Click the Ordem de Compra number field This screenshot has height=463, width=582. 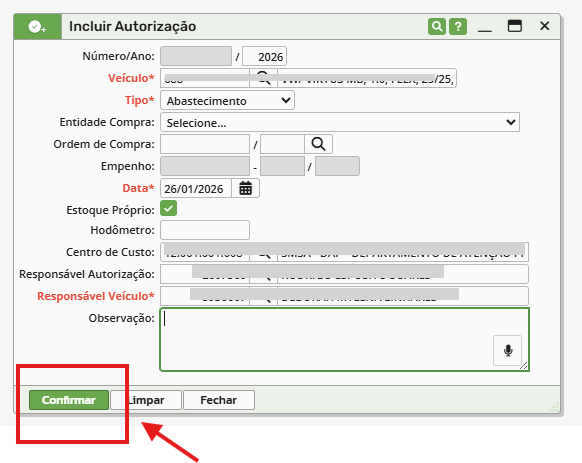click(205, 144)
